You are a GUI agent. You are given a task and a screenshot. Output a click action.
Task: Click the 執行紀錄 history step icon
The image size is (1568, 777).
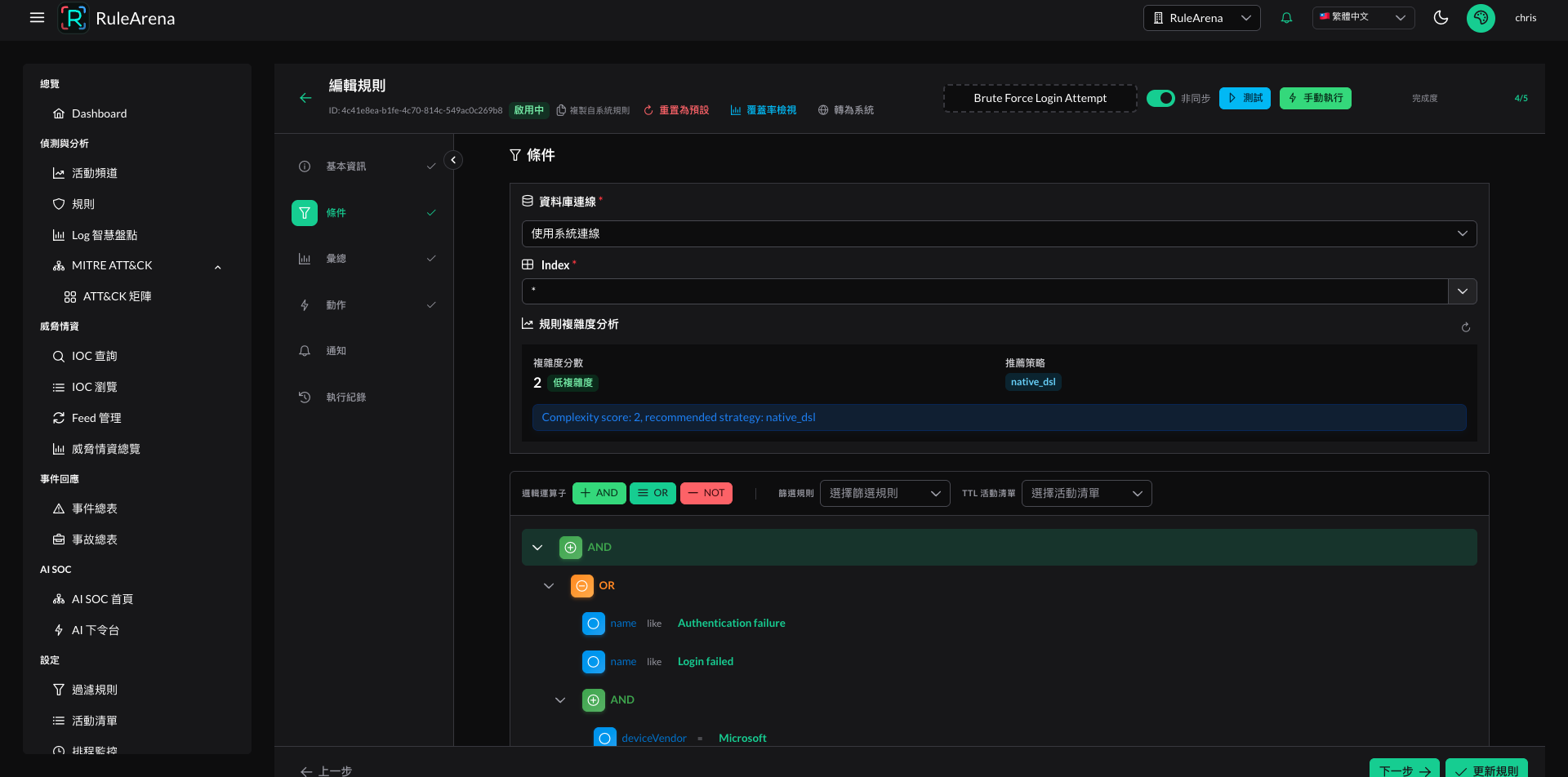pos(305,397)
